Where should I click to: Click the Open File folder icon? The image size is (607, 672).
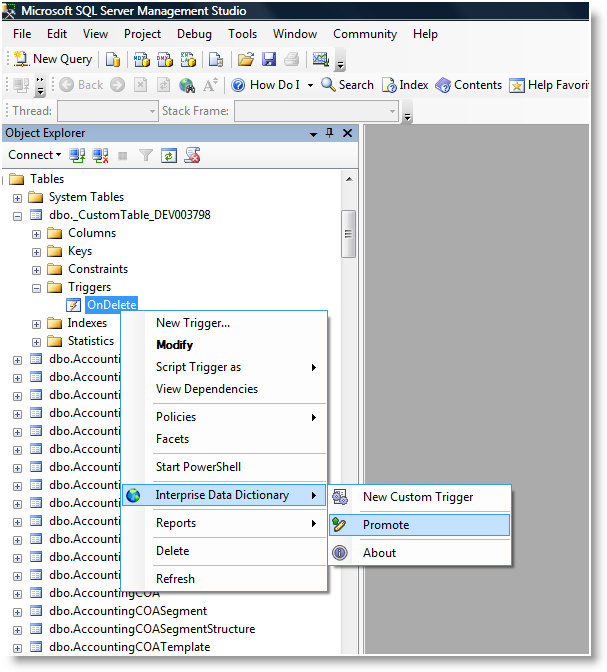246,59
